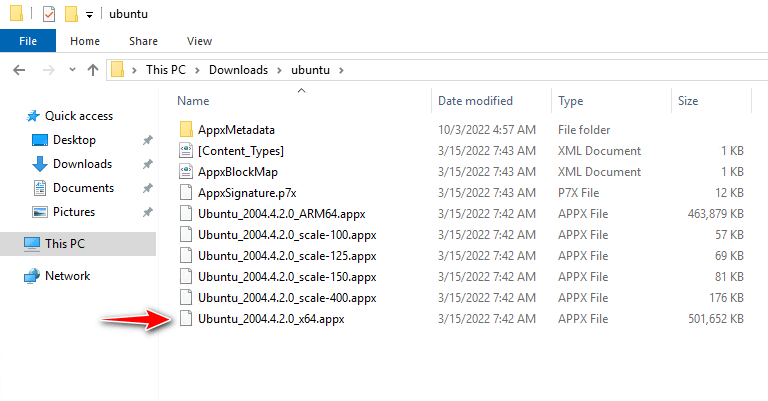This screenshot has height=401, width=768.
Task: Click the pin icon next to Pictures
Action: point(147,212)
